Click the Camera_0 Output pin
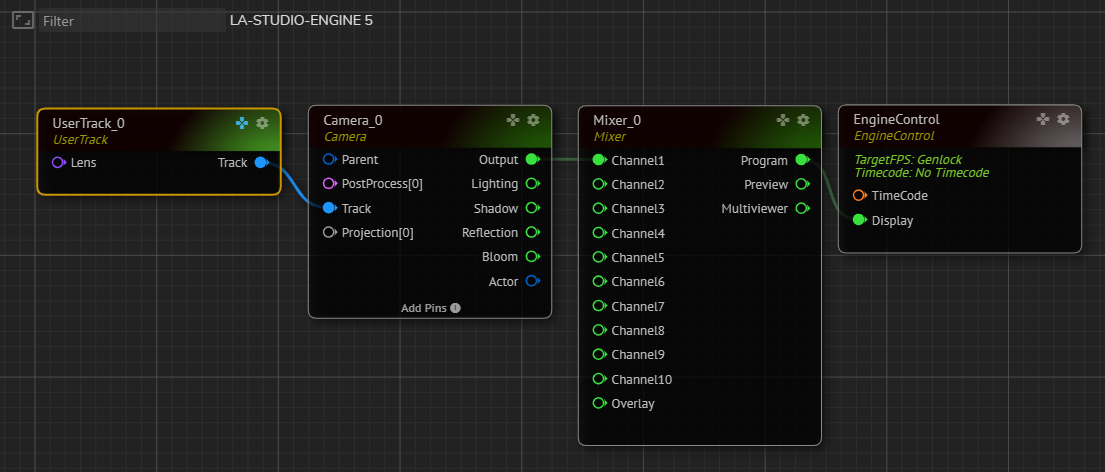This screenshot has height=472, width=1105. click(x=532, y=160)
